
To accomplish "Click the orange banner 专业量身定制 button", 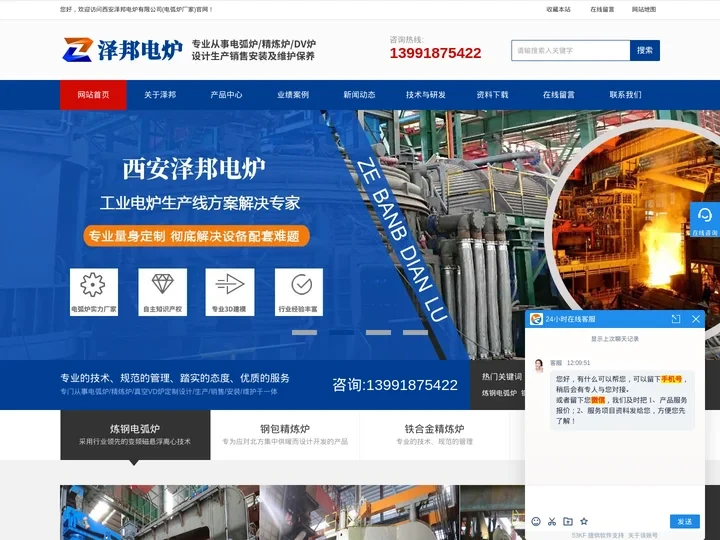I will (x=197, y=236).
